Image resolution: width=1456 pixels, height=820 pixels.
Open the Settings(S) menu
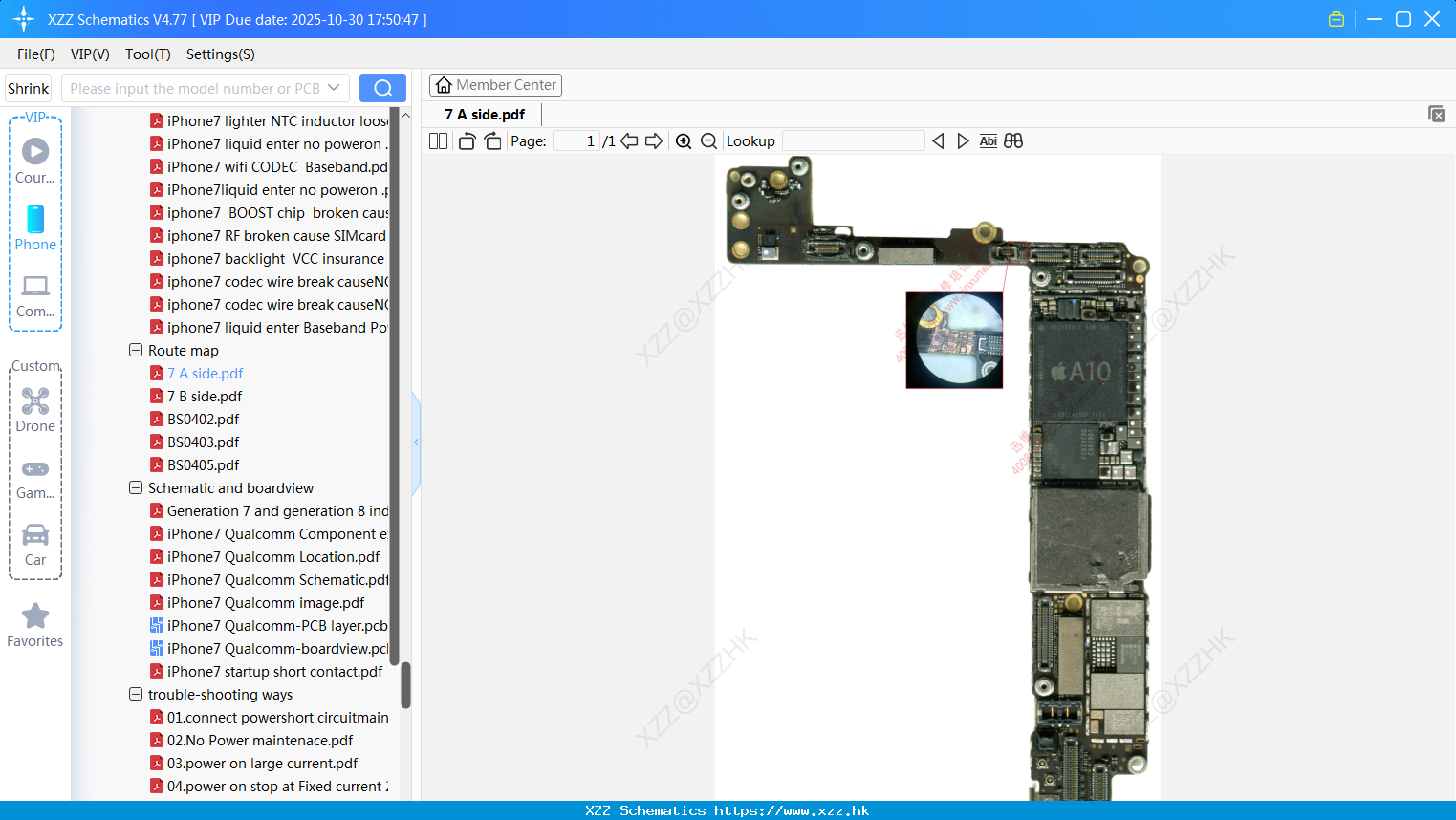(x=221, y=54)
